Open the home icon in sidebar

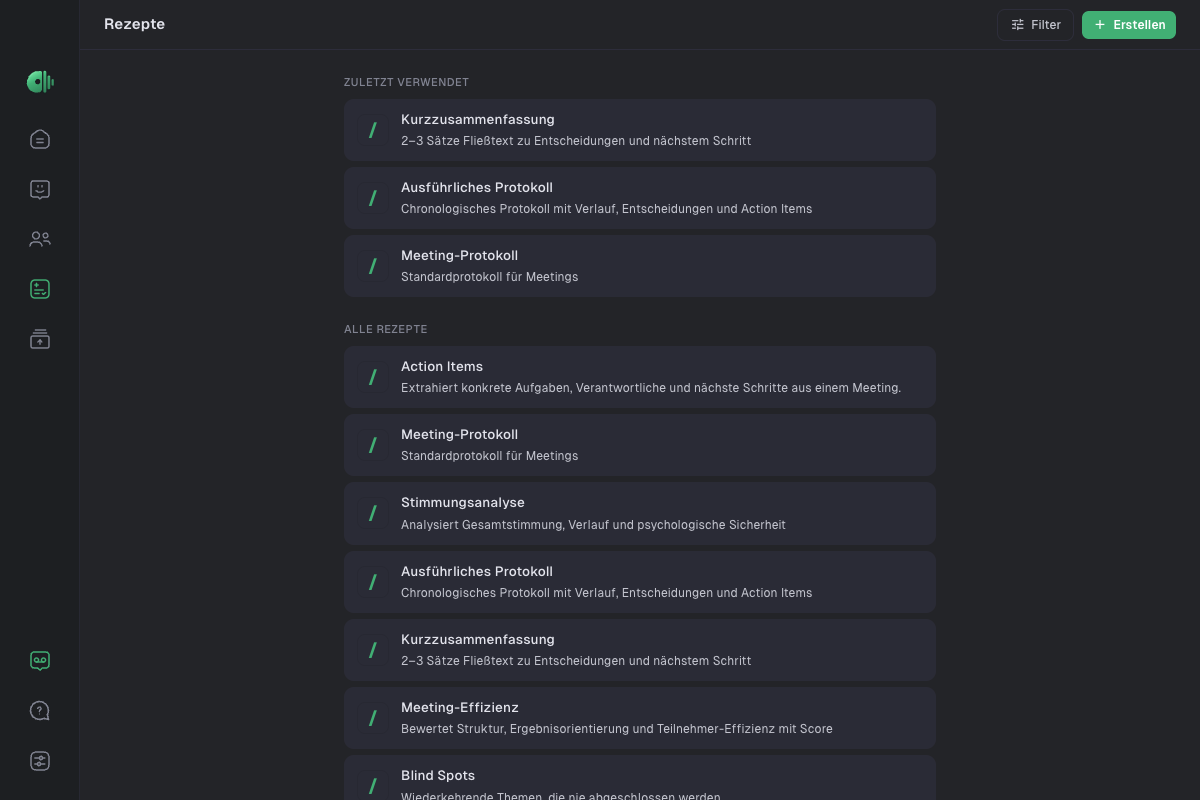40,139
